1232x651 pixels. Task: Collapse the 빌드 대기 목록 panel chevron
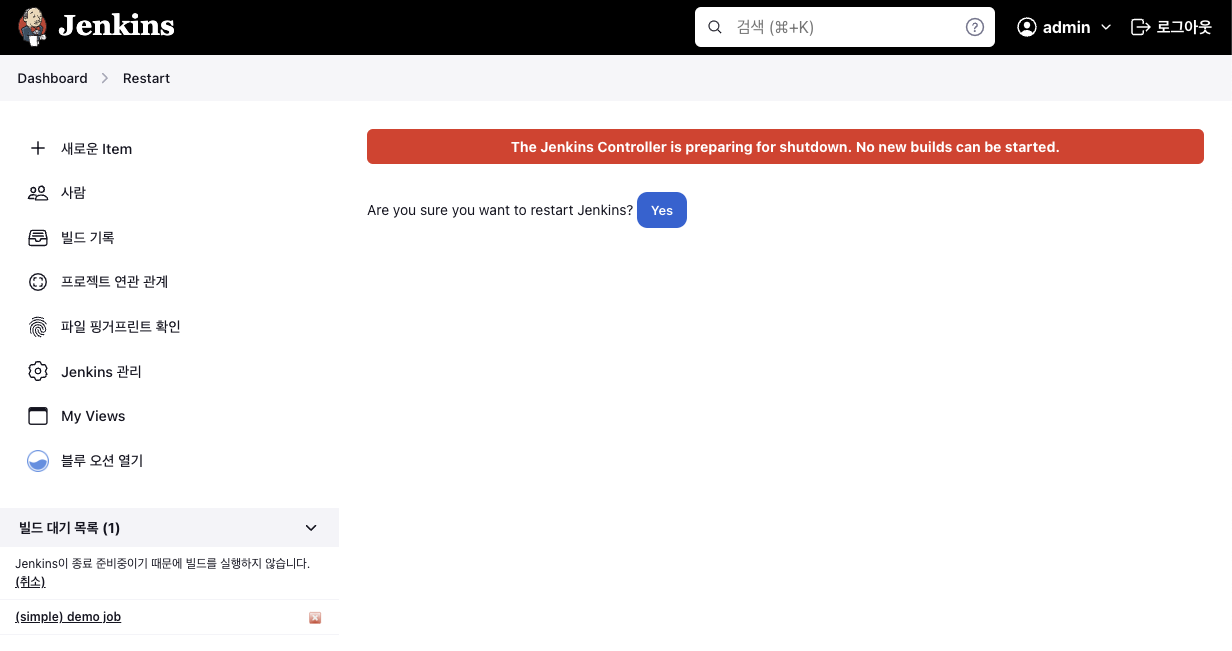pyautogui.click(x=311, y=528)
